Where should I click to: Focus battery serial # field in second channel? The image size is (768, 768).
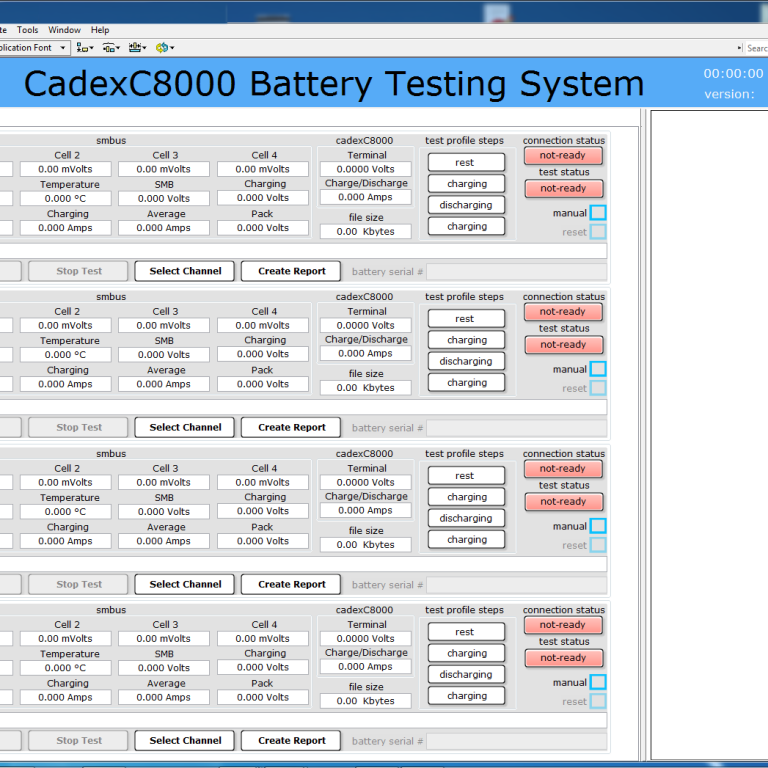[x=517, y=428]
